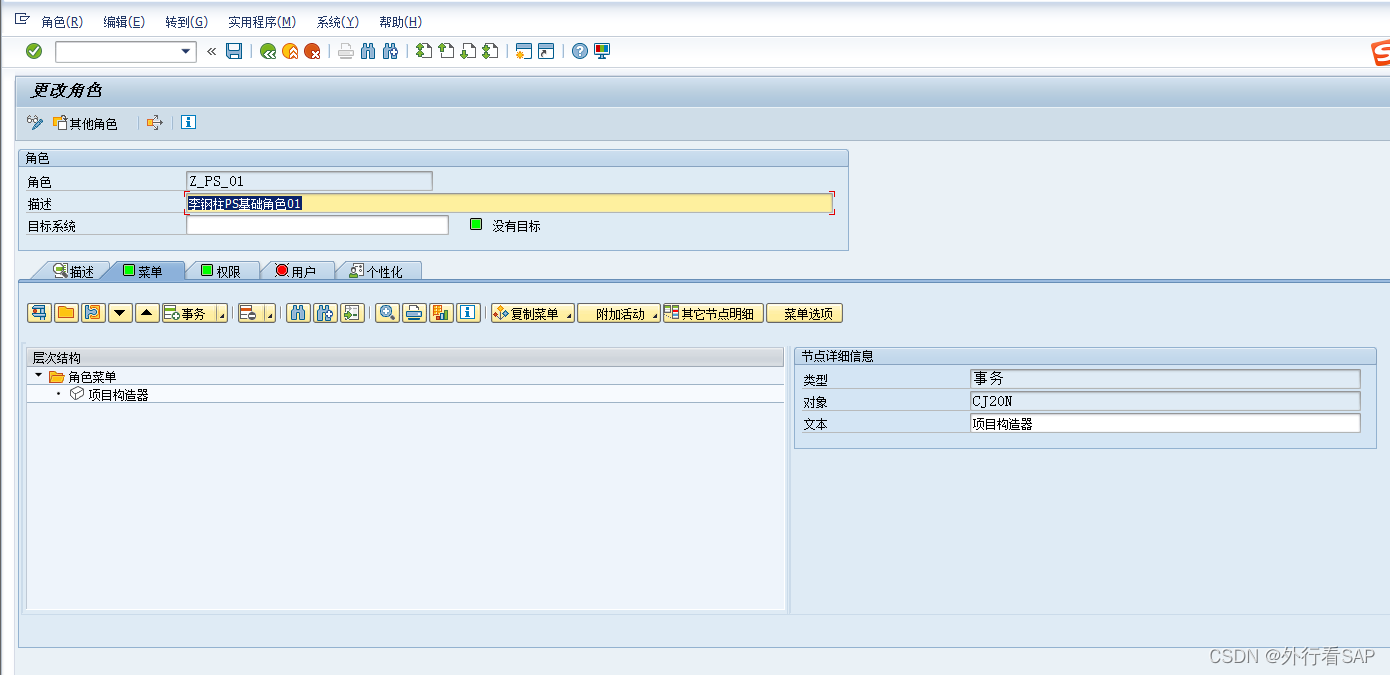Click the blue information icon under title
Viewport: 1390px width, 675px height.
click(188, 123)
